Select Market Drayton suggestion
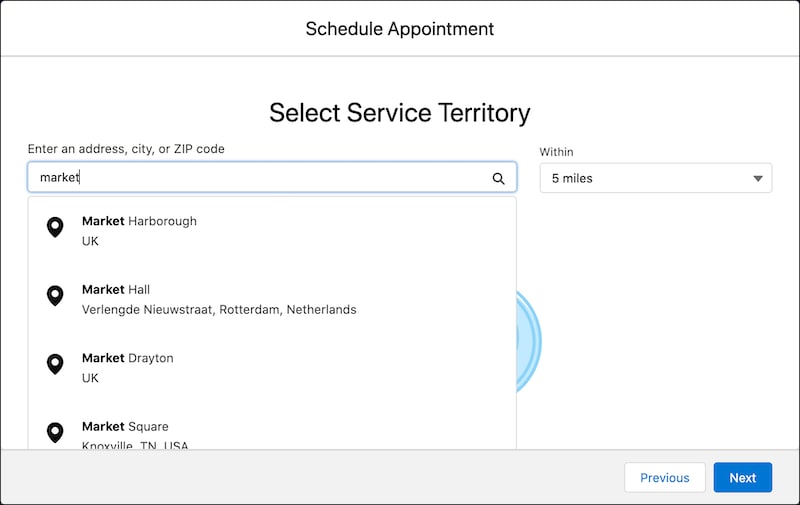 pos(272,368)
